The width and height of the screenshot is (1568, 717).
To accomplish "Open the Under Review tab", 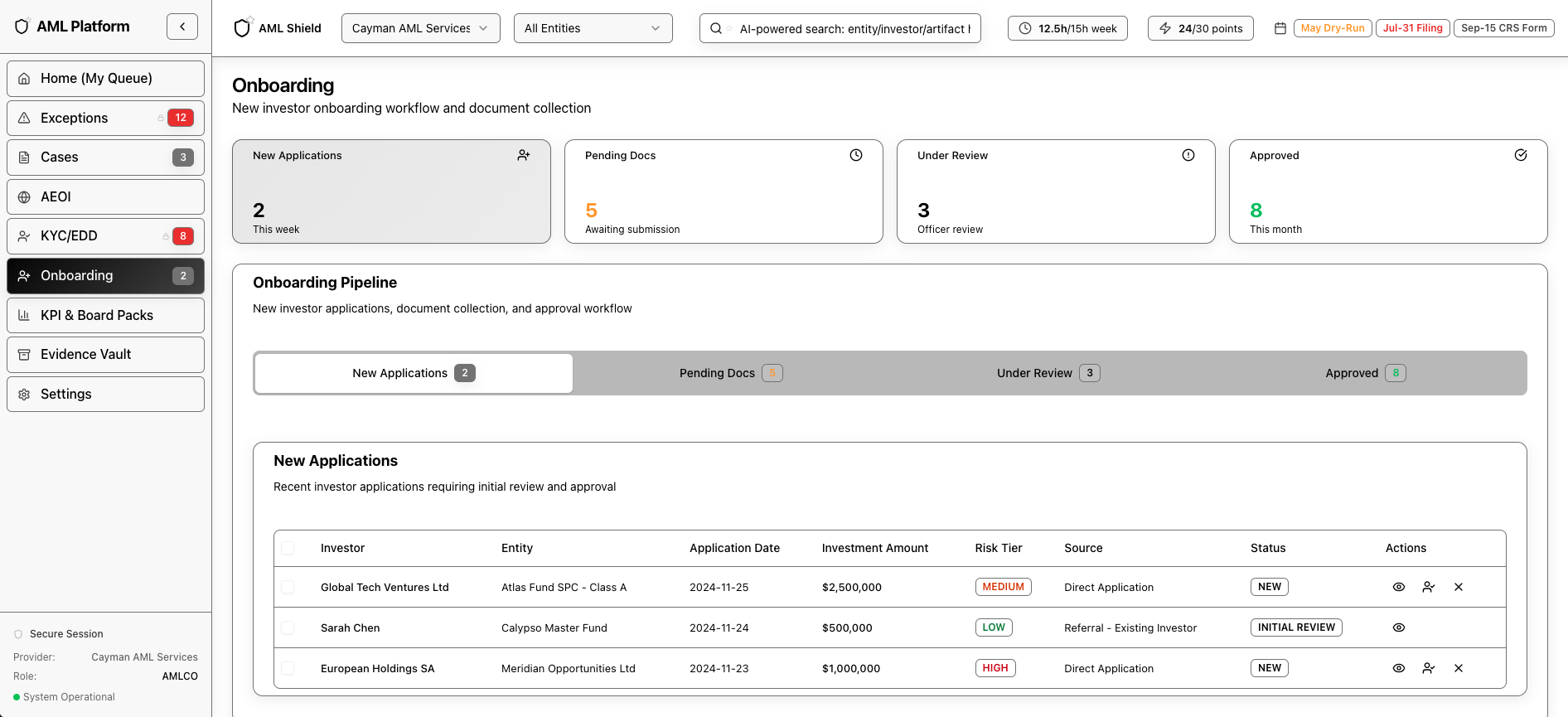I will 1048,373.
